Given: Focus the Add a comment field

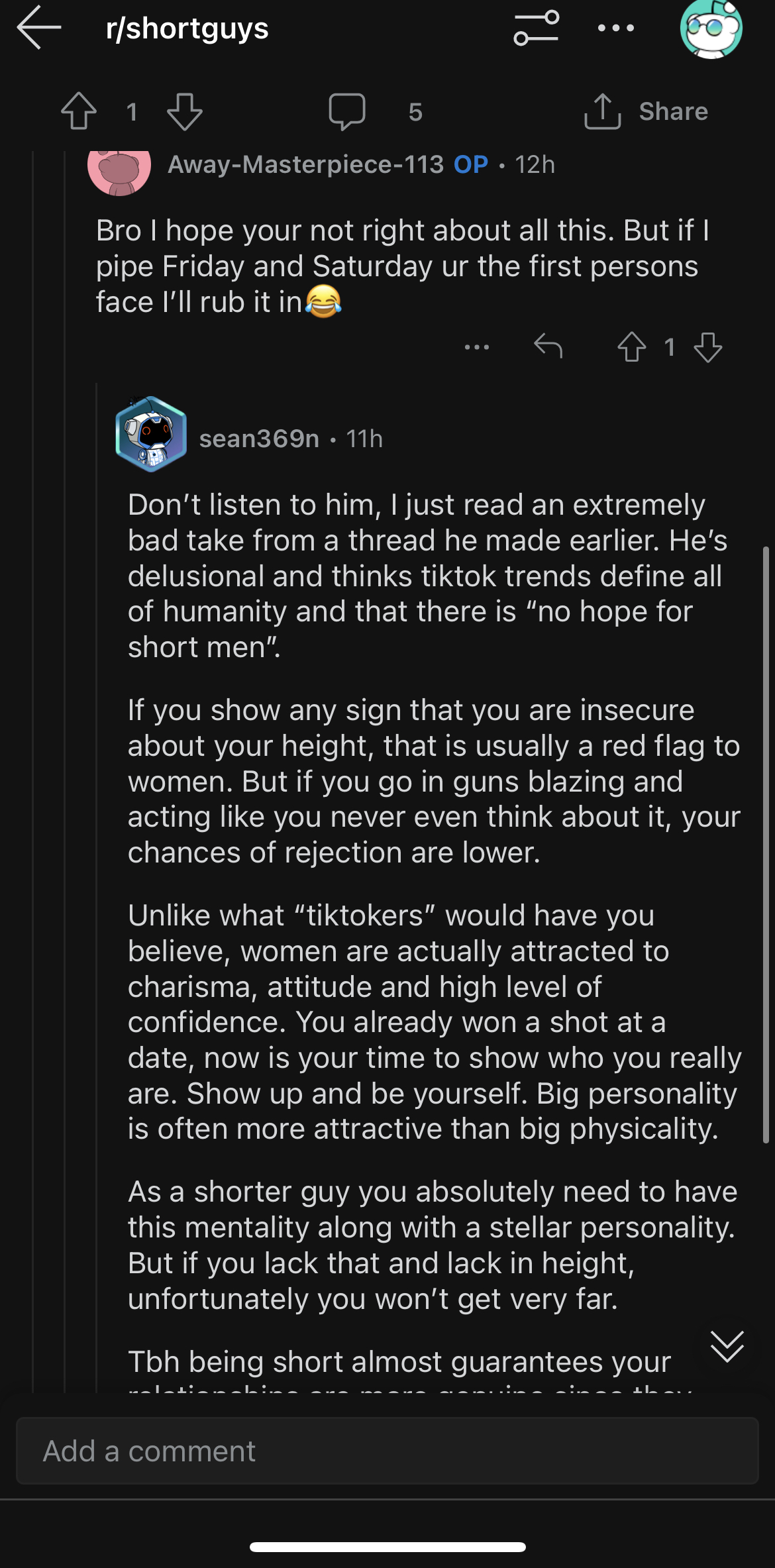Looking at the screenshot, I should pyautogui.click(x=387, y=1451).
